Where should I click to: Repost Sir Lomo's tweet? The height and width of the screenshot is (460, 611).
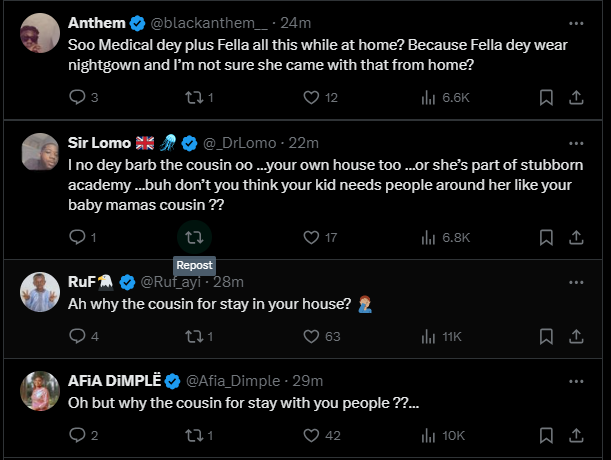195,237
